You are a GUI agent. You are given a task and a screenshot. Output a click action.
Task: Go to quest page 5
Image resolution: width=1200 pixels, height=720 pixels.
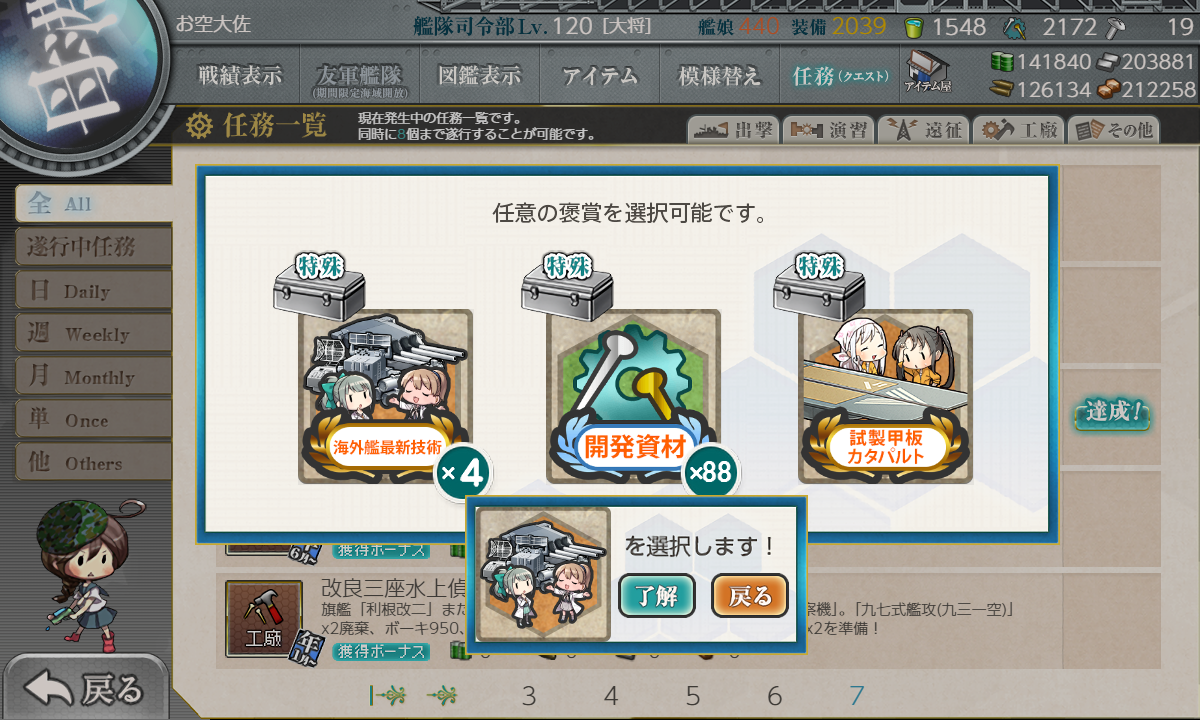(693, 696)
